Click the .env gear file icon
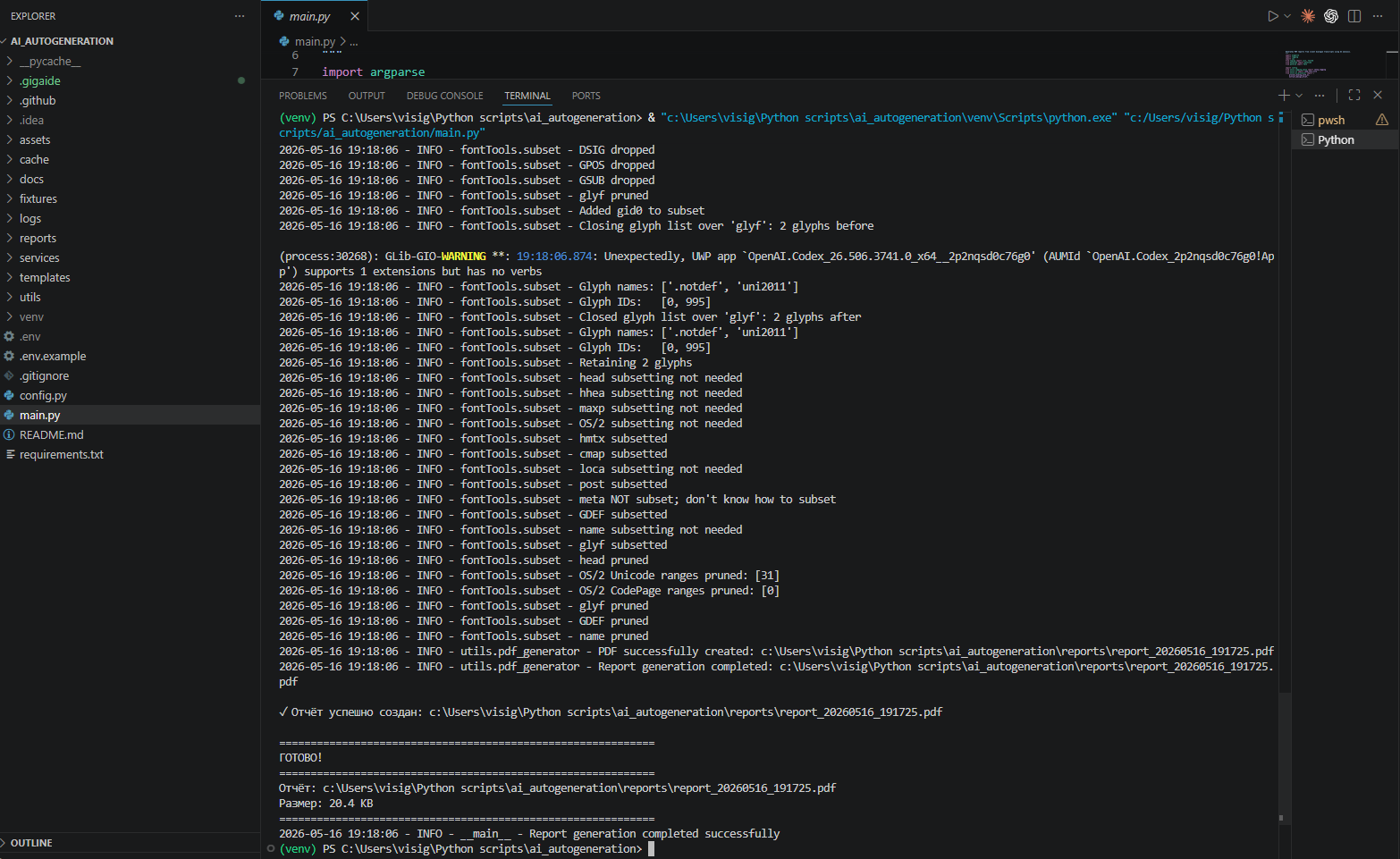This screenshot has width=1400, height=859. [9, 336]
